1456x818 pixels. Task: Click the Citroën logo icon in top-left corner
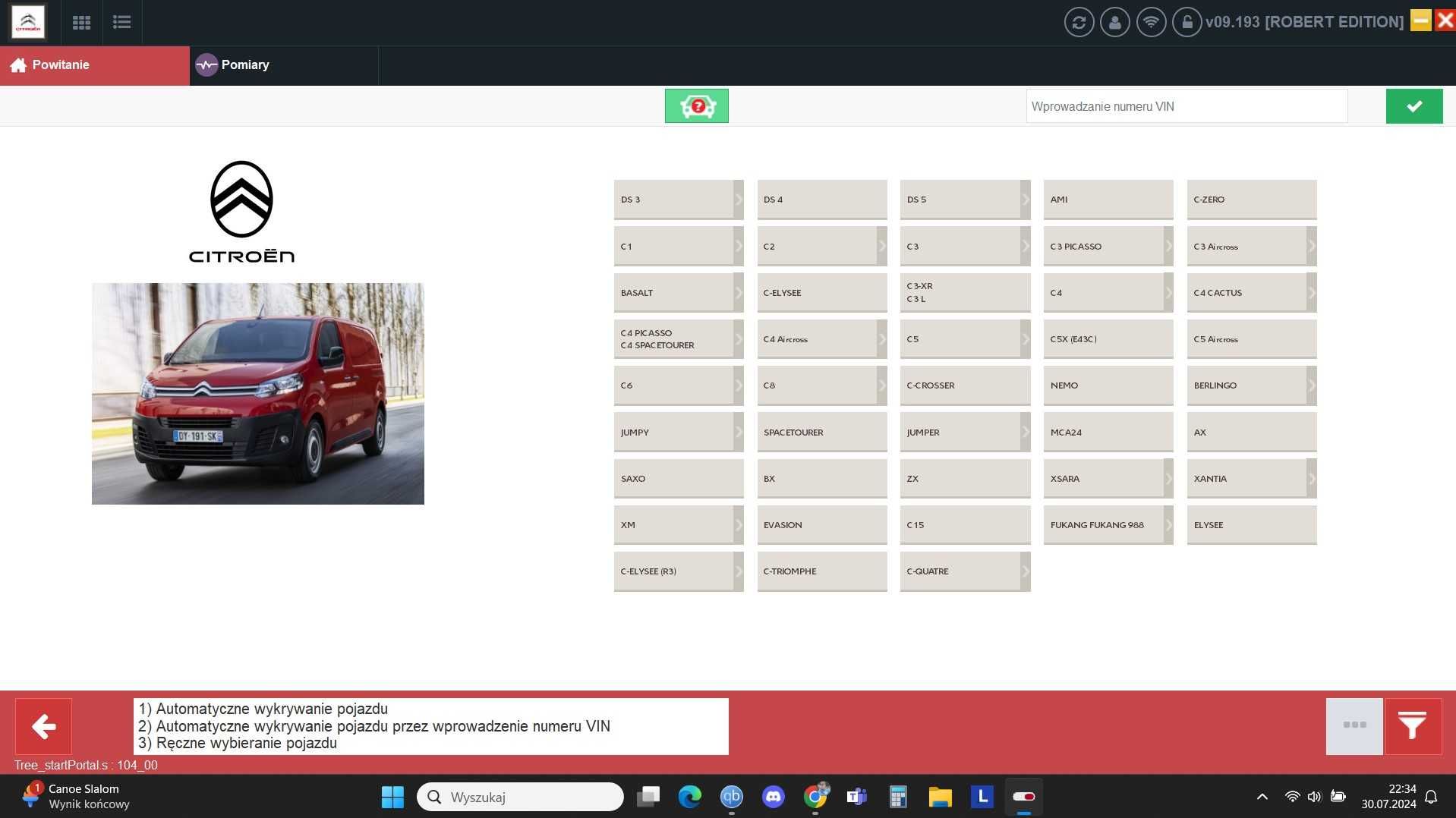[28, 22]
